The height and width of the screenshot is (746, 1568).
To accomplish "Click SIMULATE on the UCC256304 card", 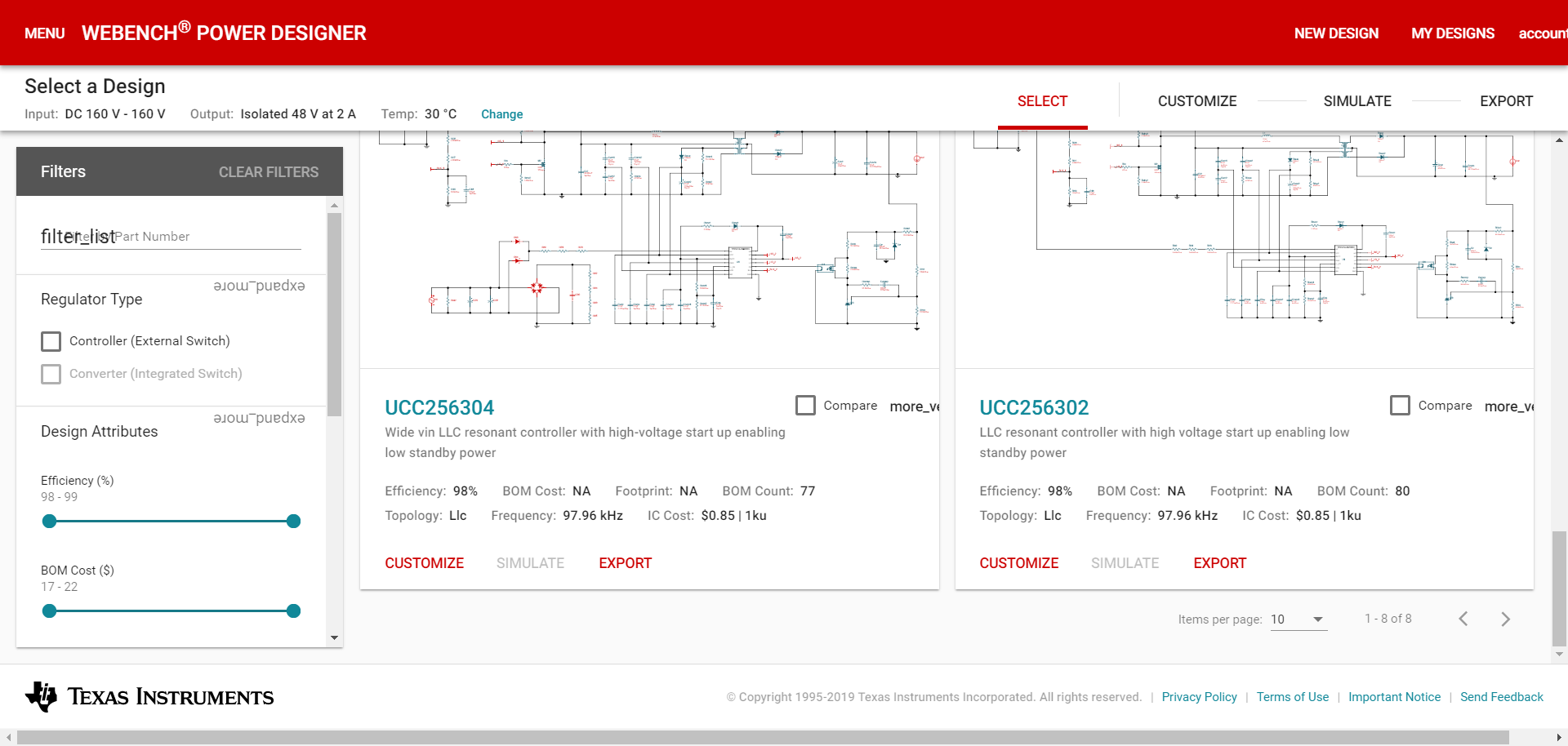I will 530,563.
